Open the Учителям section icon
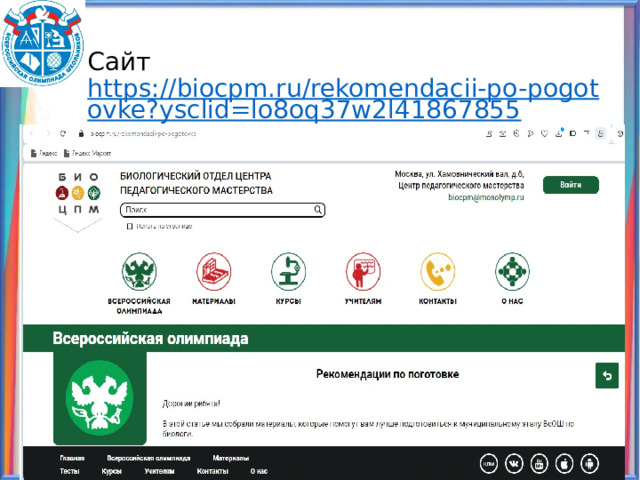Image resolution: width=640 pixels, height=480 pixels. tap(363, 271)
